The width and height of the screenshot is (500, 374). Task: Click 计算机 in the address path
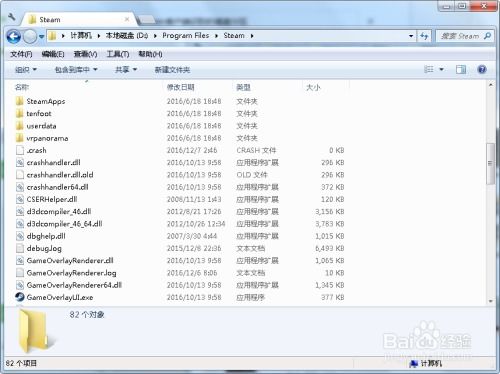[x=81, y=36]
